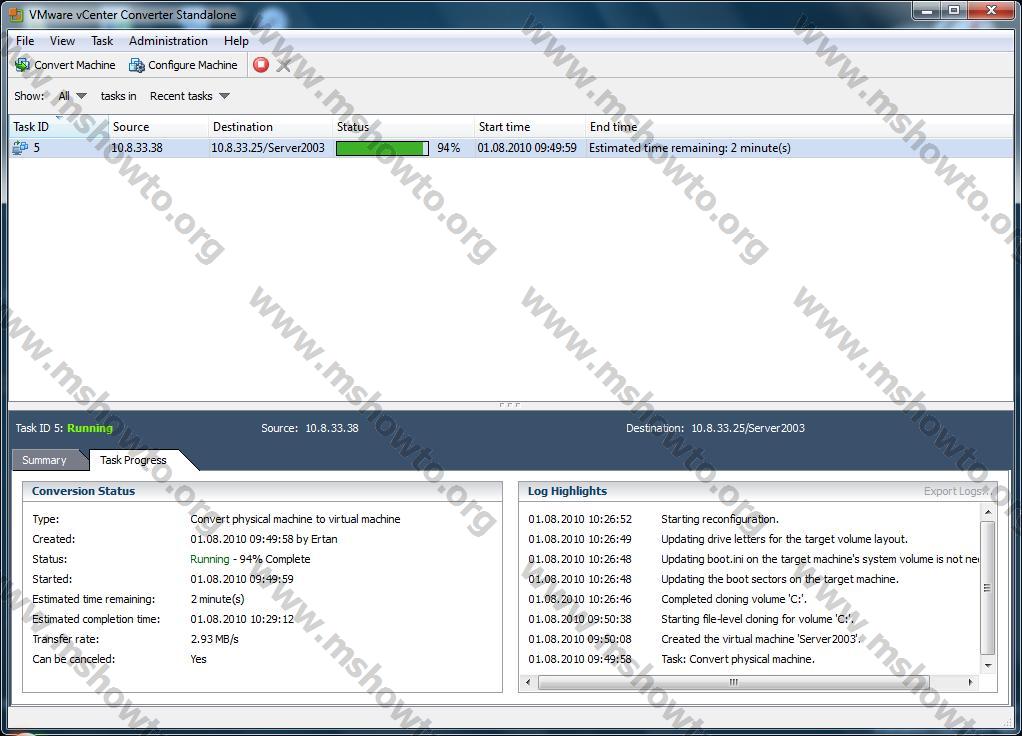The width and height of the screenshot is (1022, 736).
Task: Click the panel splitter grip dots
Action: pos(510,405)
